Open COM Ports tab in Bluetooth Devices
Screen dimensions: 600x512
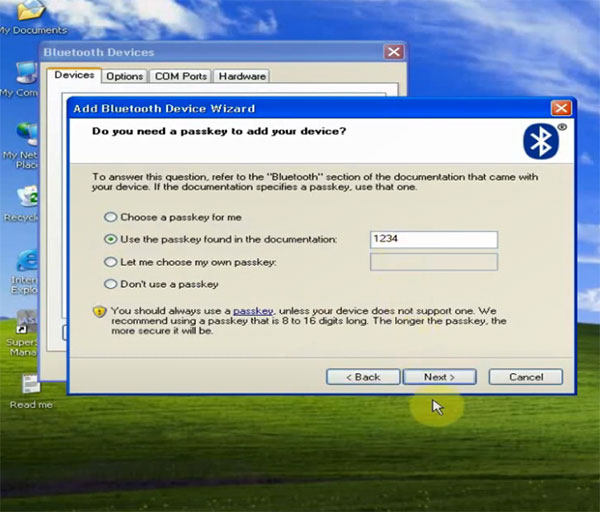181,76
